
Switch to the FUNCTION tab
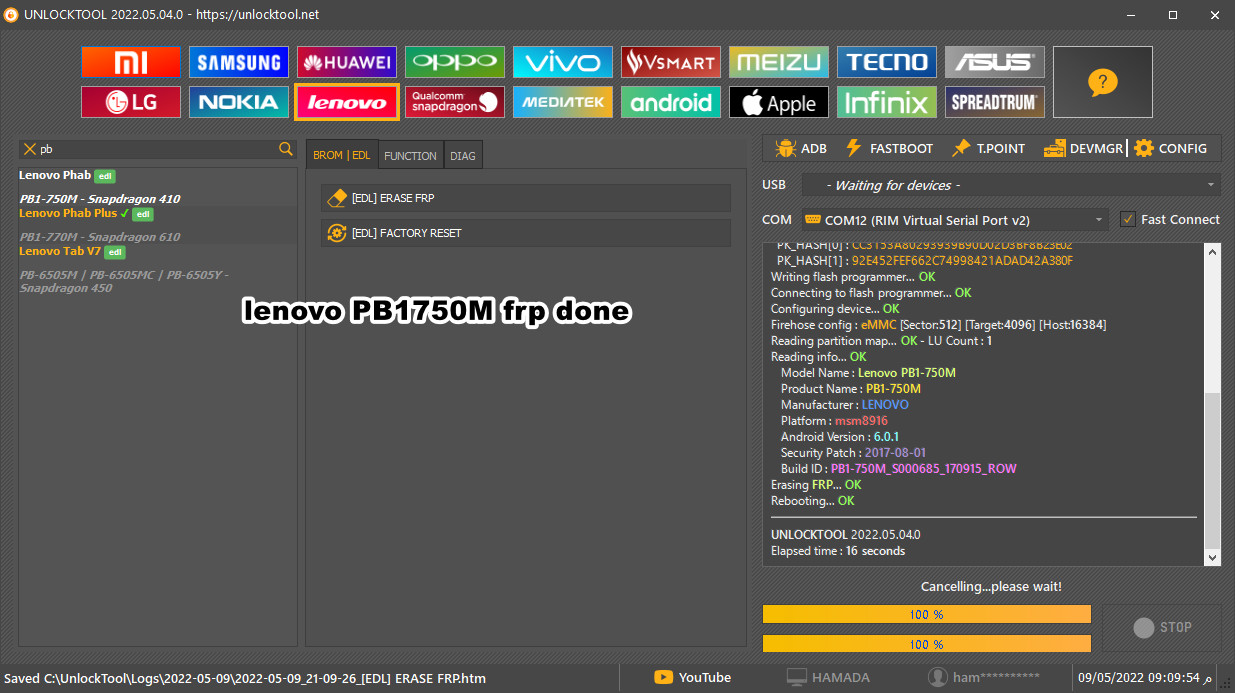click(411, 155)
